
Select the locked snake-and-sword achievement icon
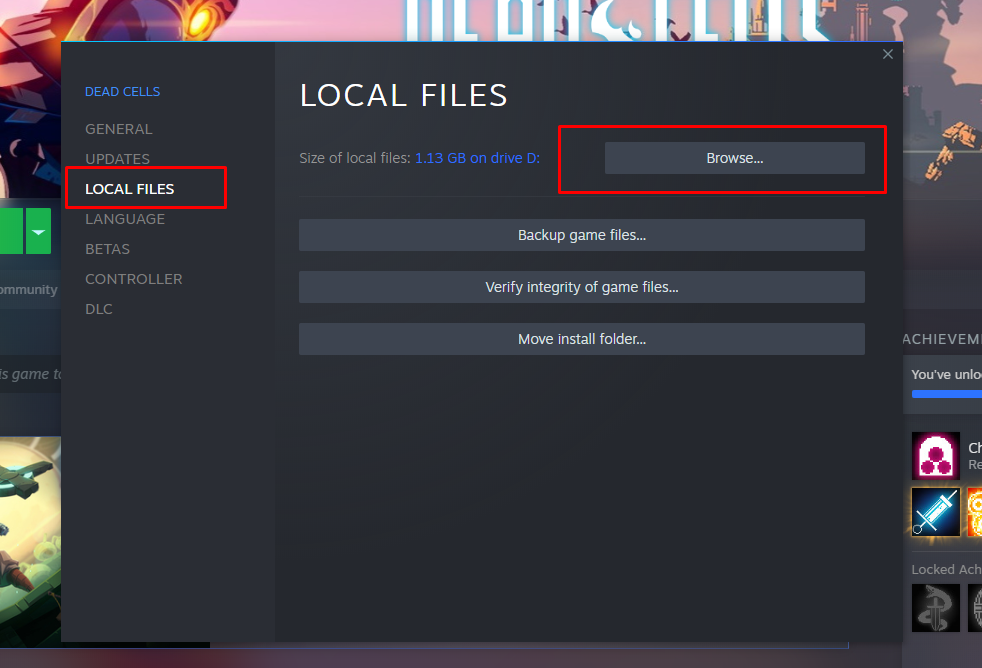(x=935, y=608)
